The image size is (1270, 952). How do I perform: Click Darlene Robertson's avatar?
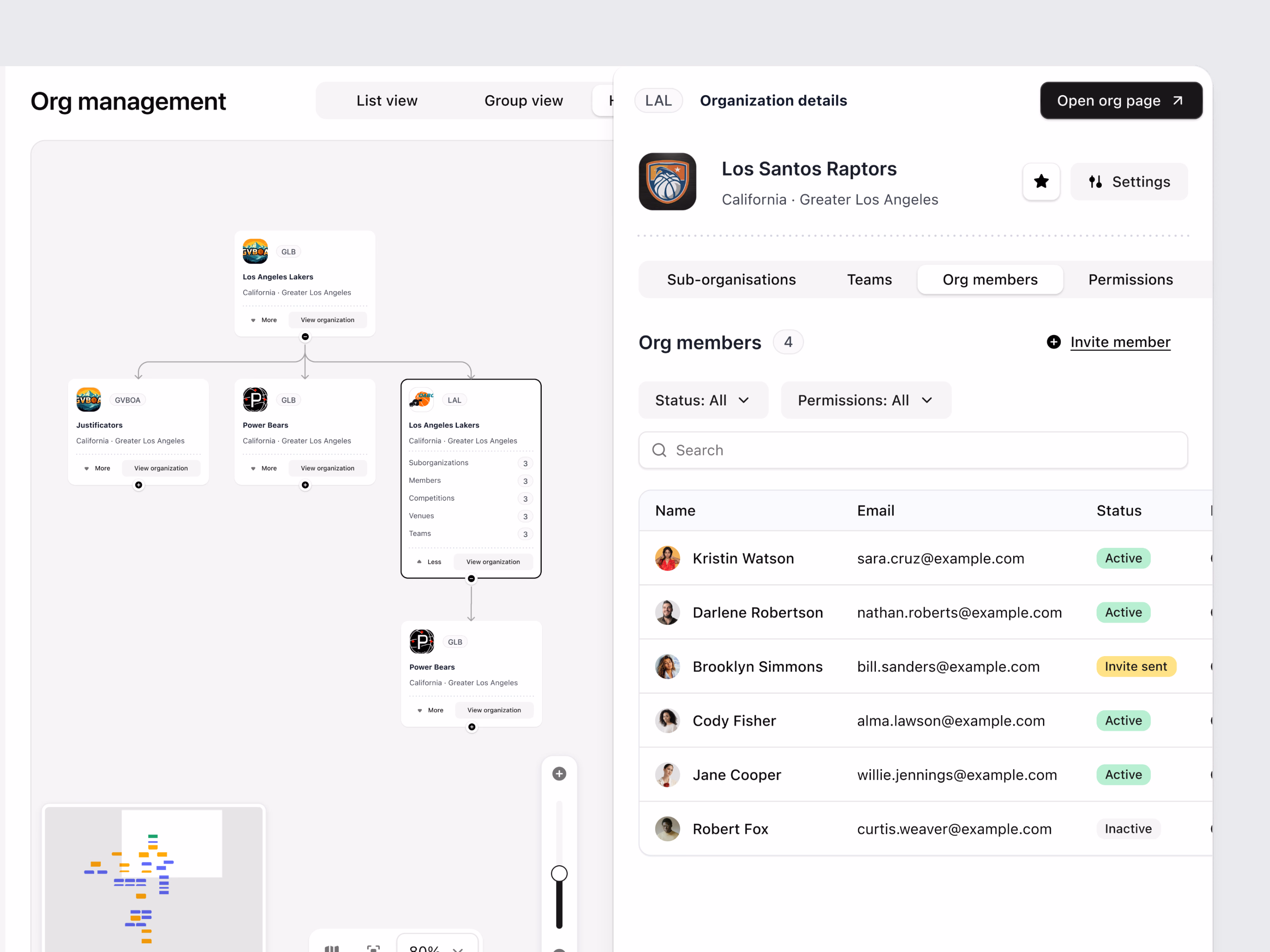point(667,612)
